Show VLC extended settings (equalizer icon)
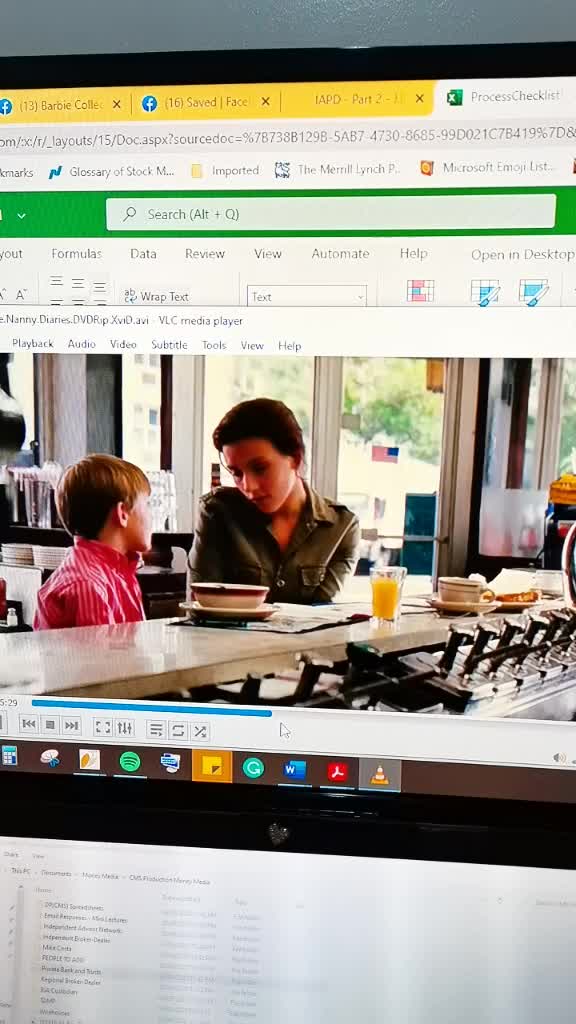This screenshot has height=1024, width=576. tap(124, 728)
